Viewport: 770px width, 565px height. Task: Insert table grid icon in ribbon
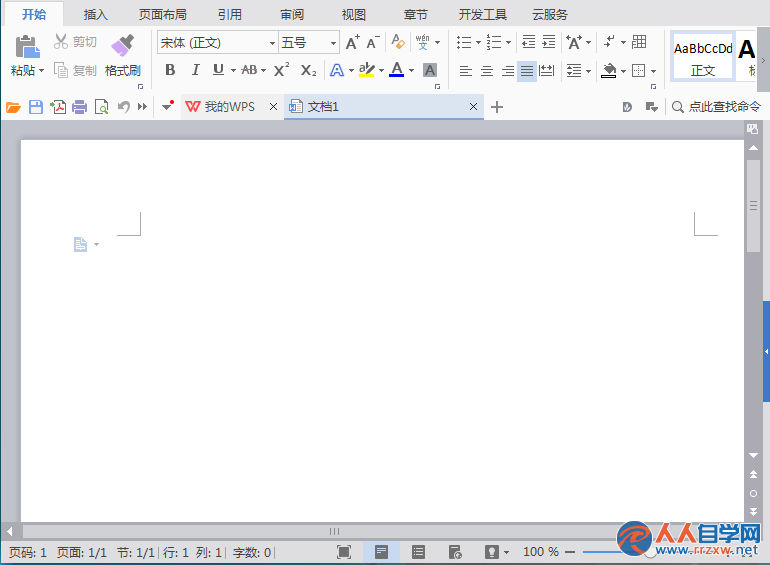[x=639, y=42]
